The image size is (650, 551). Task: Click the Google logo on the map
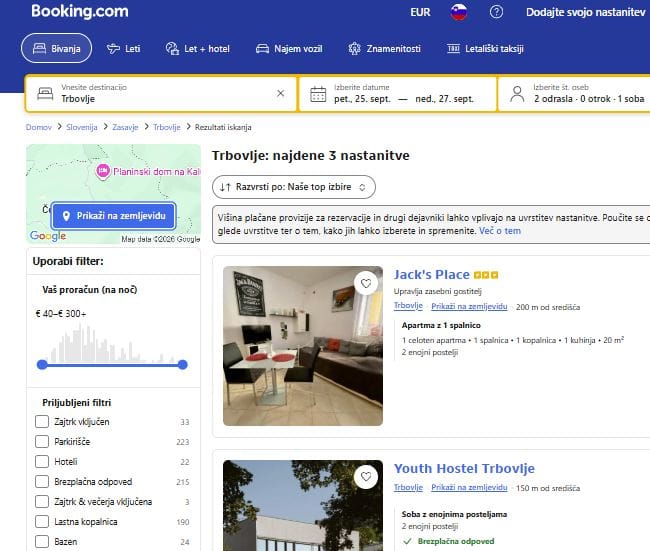pyautogui.click(x=48, y=236)
